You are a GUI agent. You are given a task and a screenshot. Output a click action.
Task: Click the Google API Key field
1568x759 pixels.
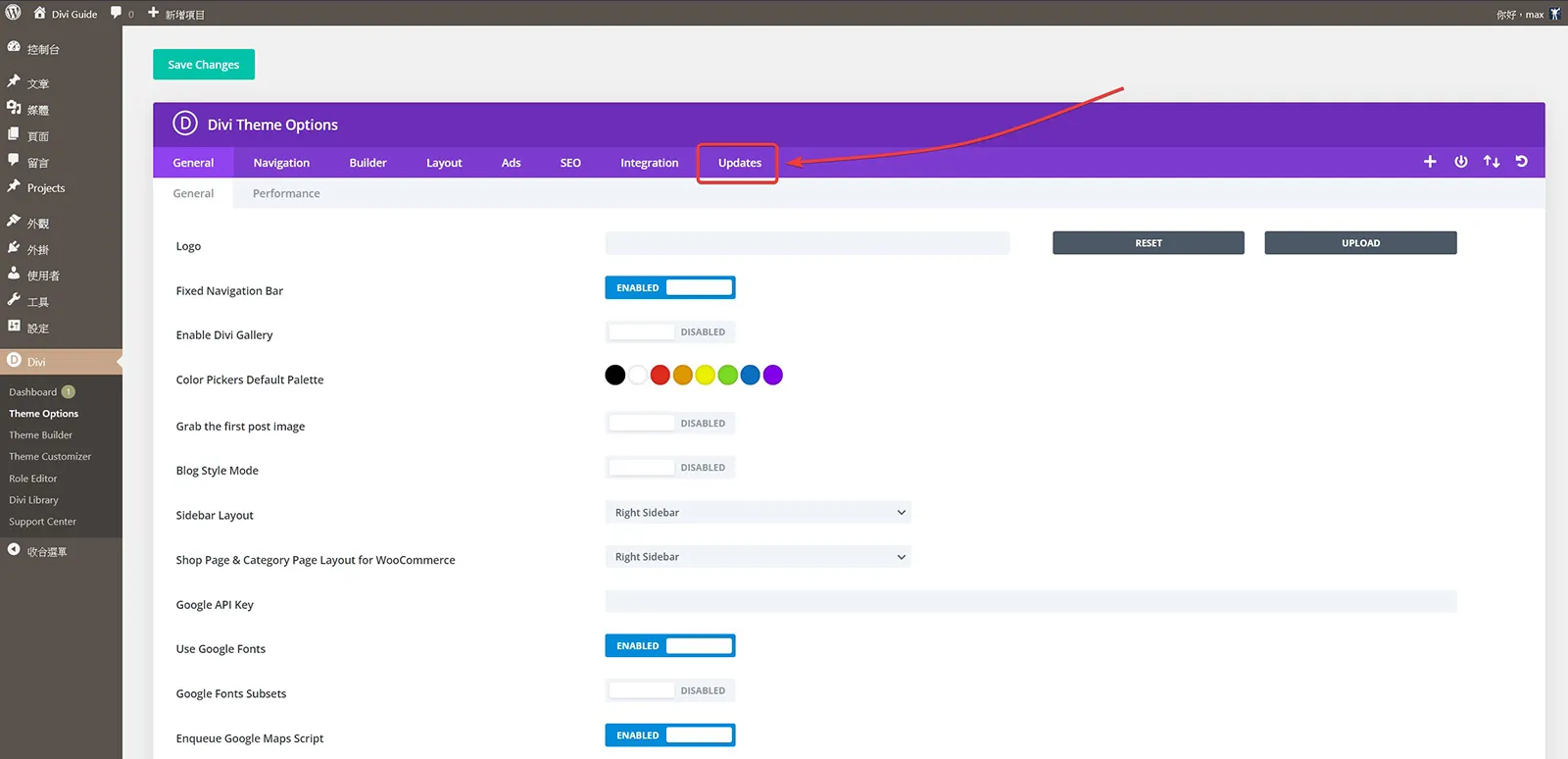click(1031, 601)
